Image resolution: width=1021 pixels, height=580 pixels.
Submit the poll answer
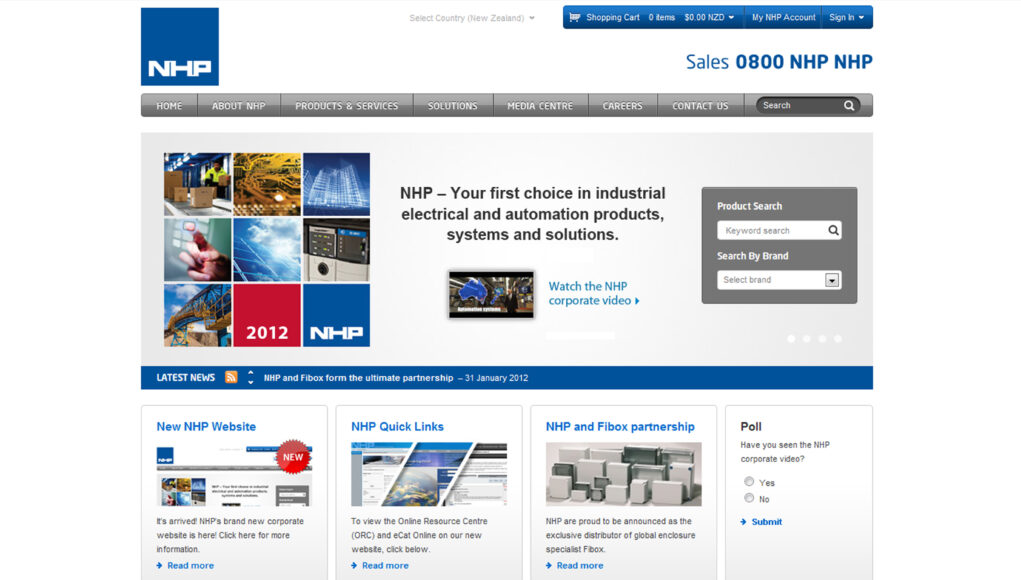click(766, 522)
